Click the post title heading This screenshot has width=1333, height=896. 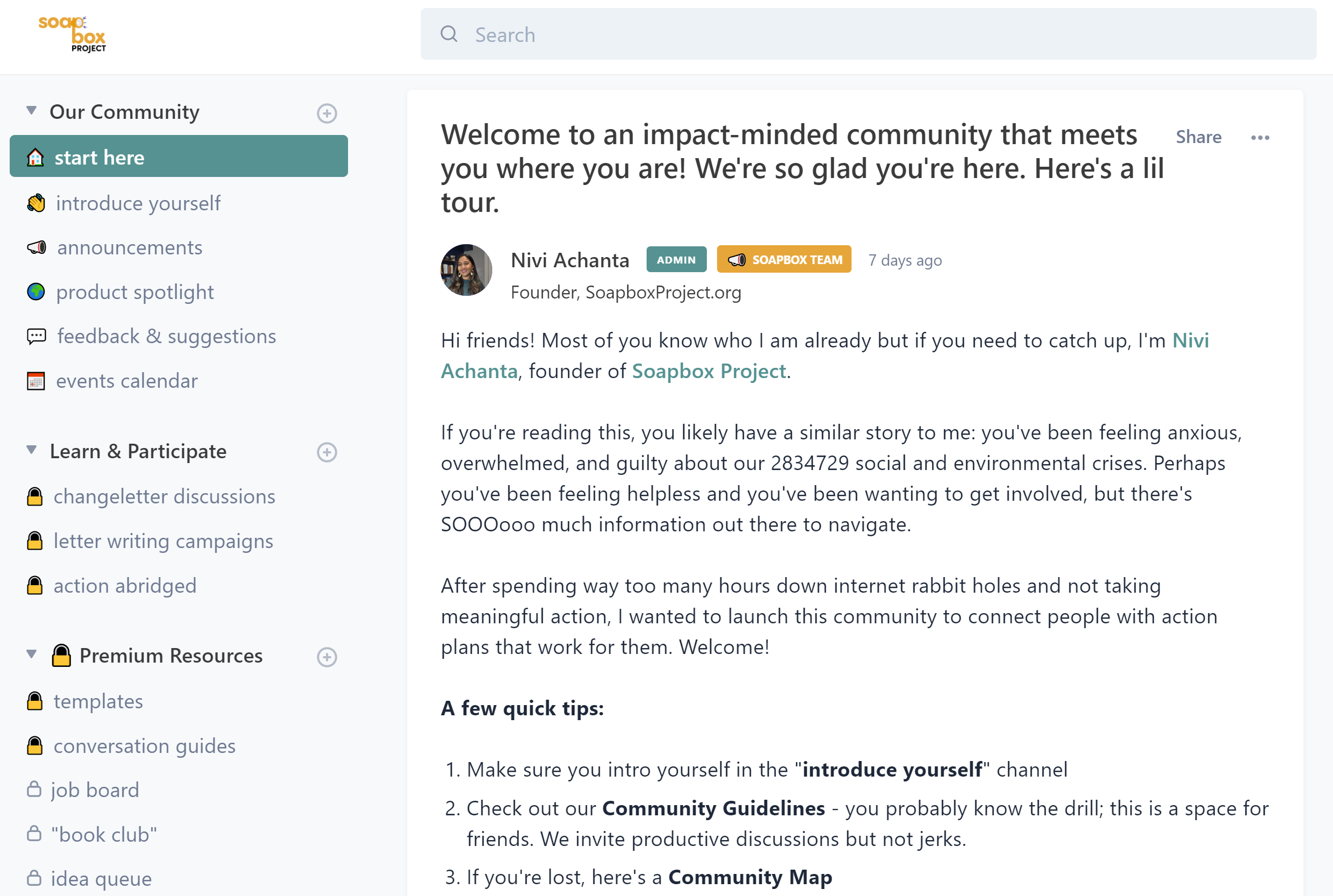tap(802, 168)
